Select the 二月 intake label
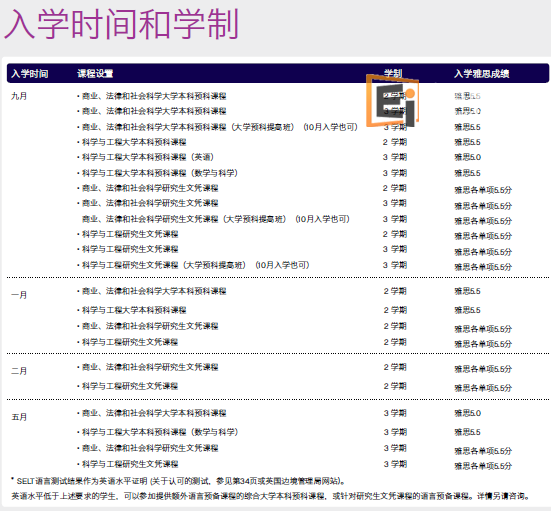 point(19,371)
